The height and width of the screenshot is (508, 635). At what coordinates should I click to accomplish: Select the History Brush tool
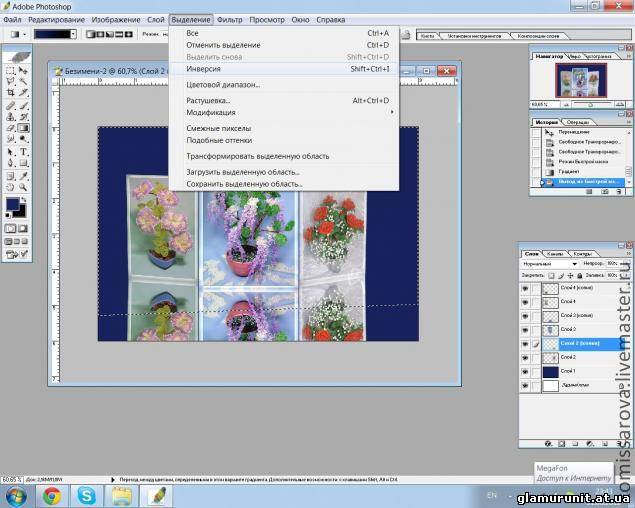pyautogui.click(x=23, y=117)
